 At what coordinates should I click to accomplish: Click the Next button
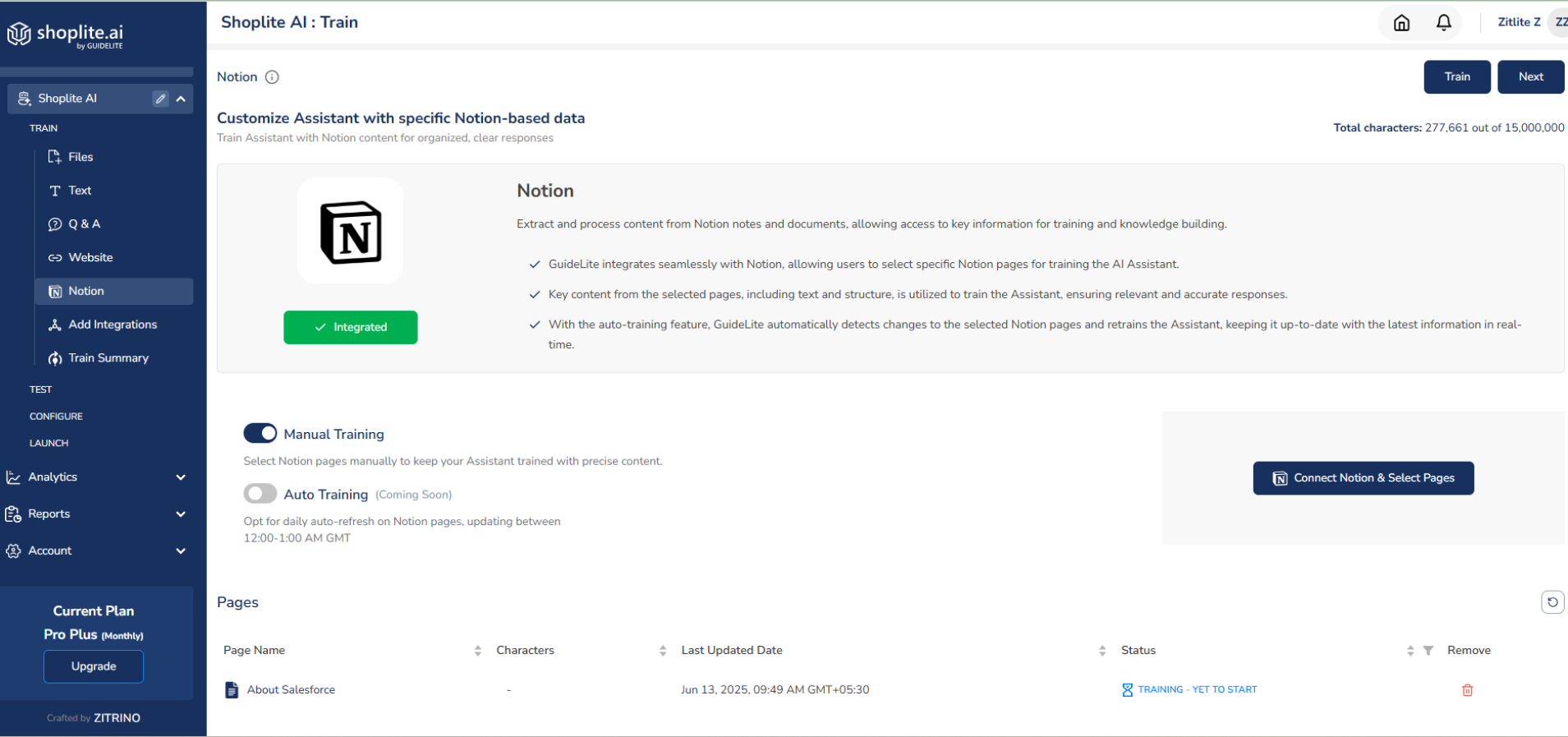(x=1531, y=77)
